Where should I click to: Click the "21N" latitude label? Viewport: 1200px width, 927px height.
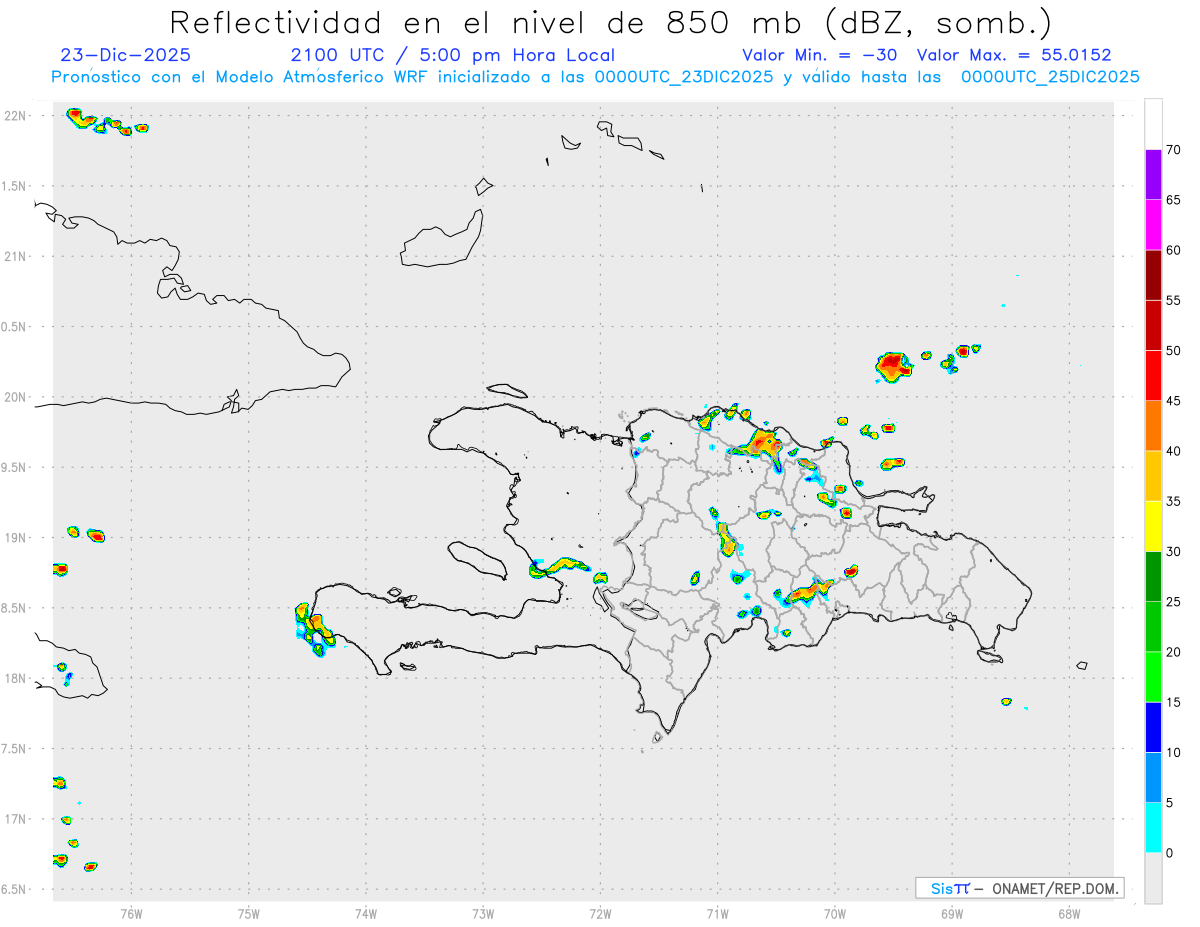click(x=17, y=257)
